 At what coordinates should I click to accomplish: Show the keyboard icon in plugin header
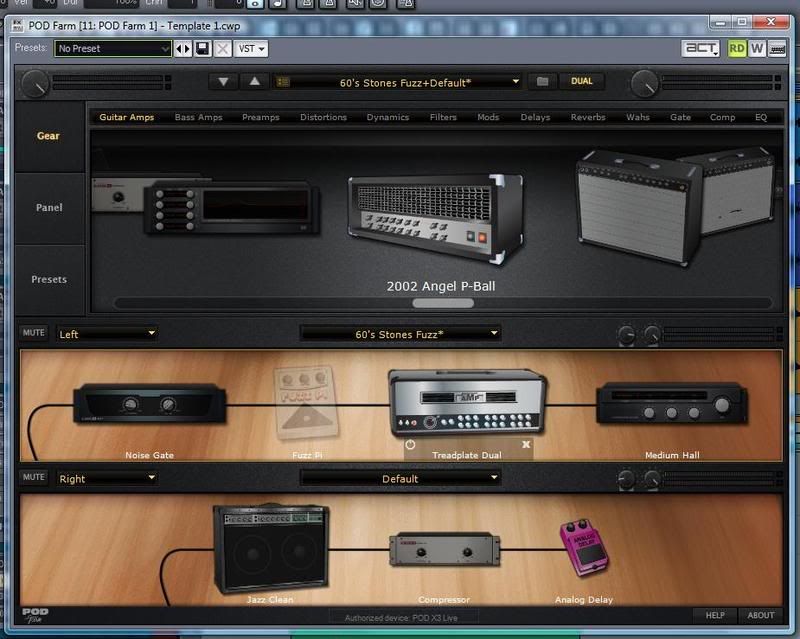(x=777, y=49)
